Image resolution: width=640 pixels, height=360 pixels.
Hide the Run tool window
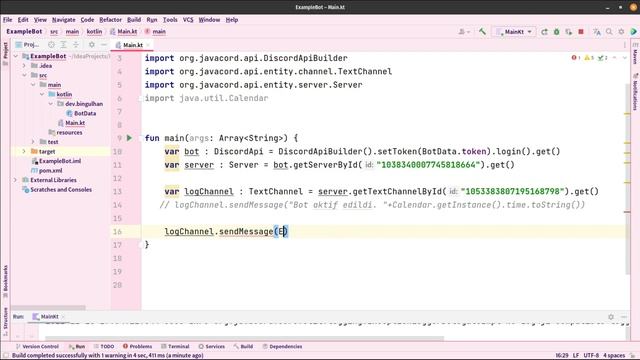(624, 317)
